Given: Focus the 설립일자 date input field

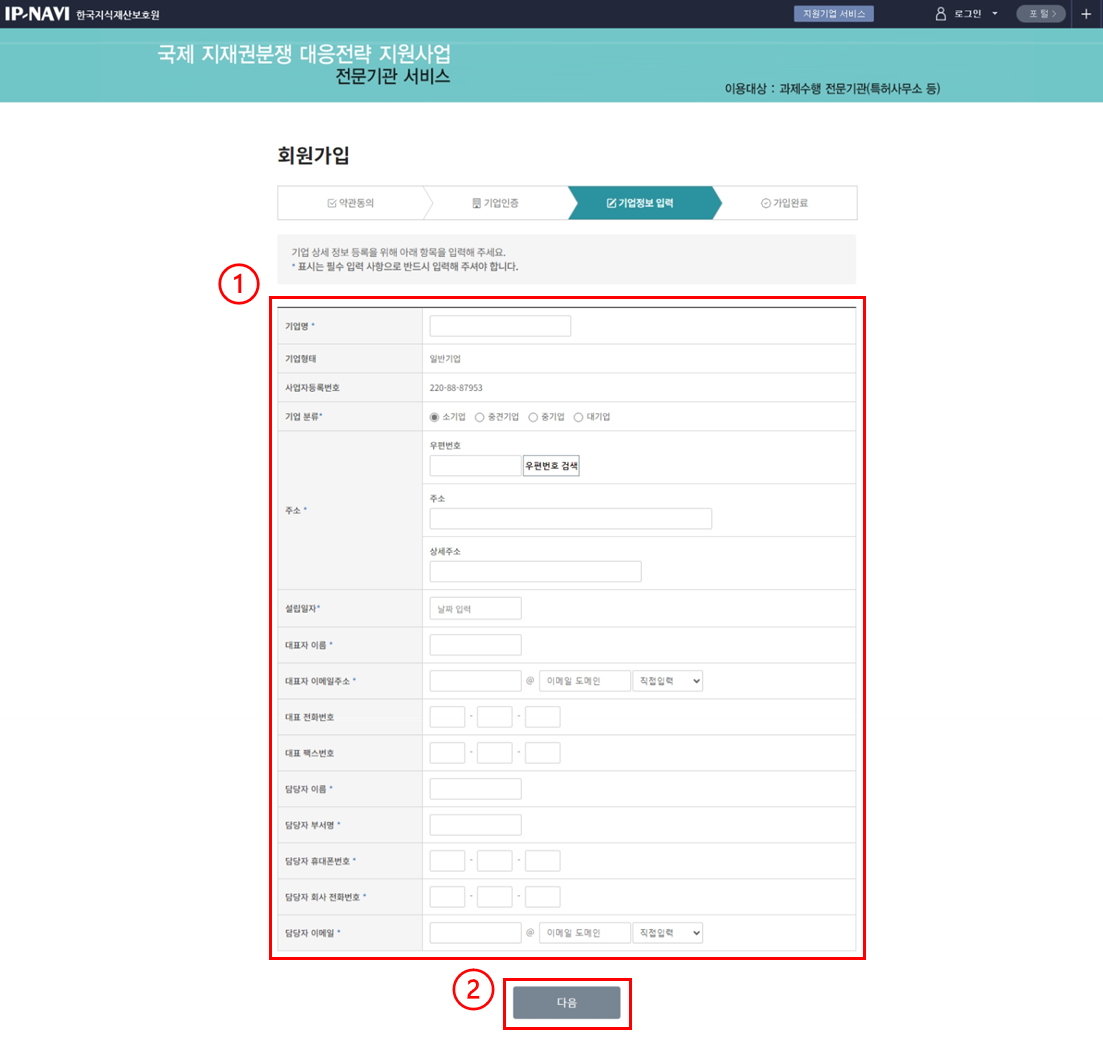Looking at the screenshot, I should click(475, 609).
